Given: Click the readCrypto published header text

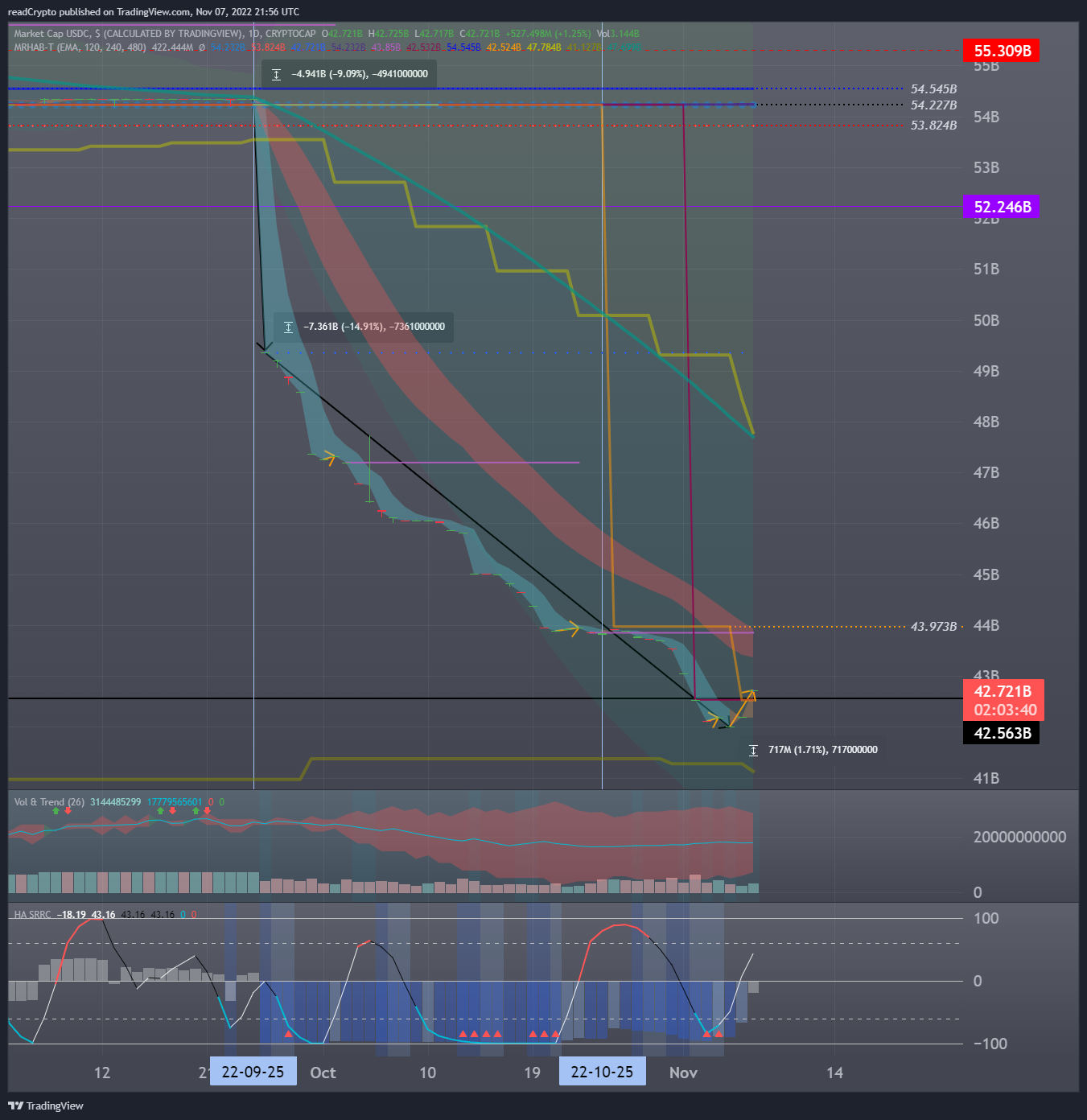Looking at the screenshot, I should click(153, 12).
